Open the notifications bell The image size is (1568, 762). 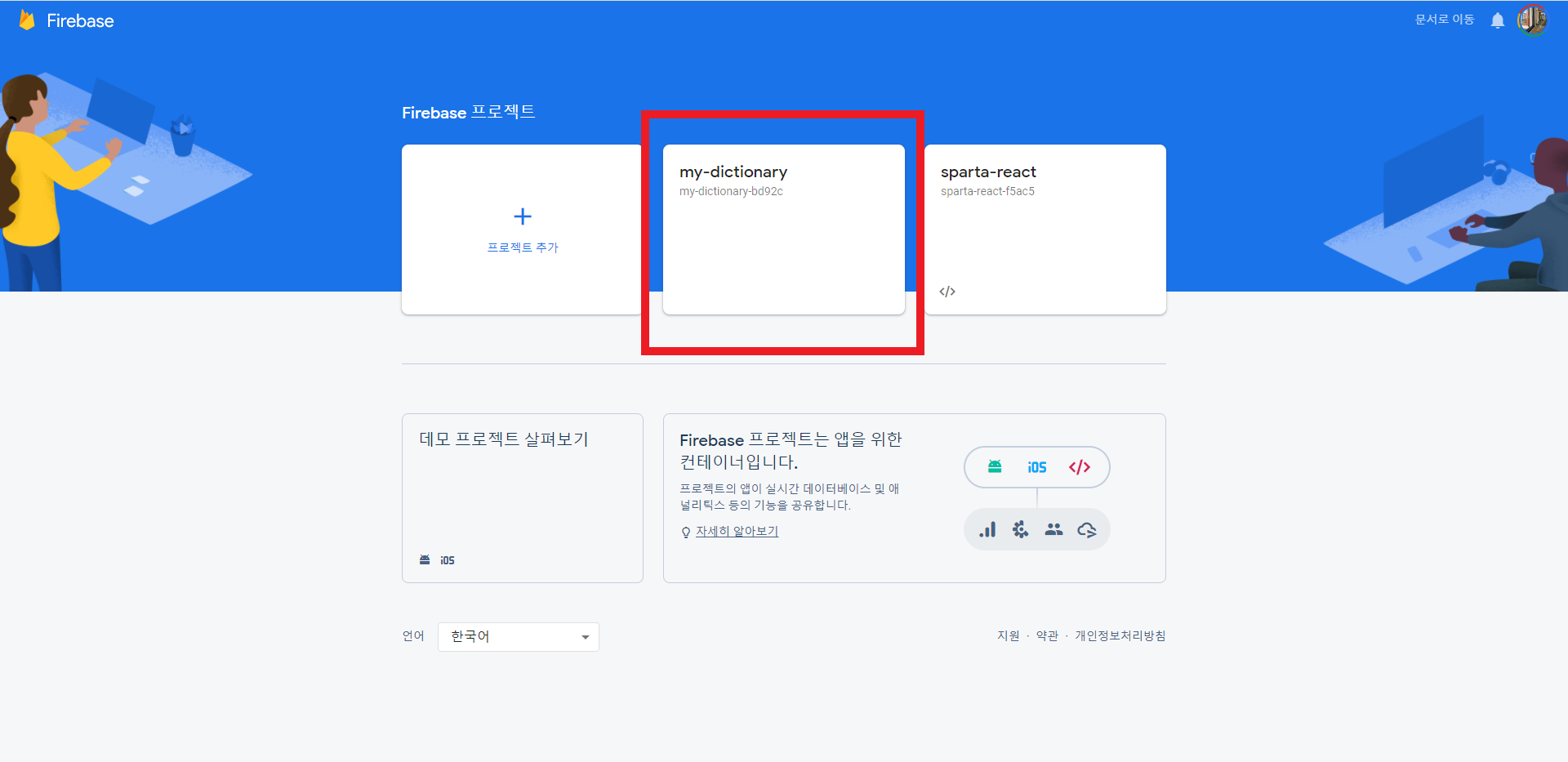[x=1497, y=20]
